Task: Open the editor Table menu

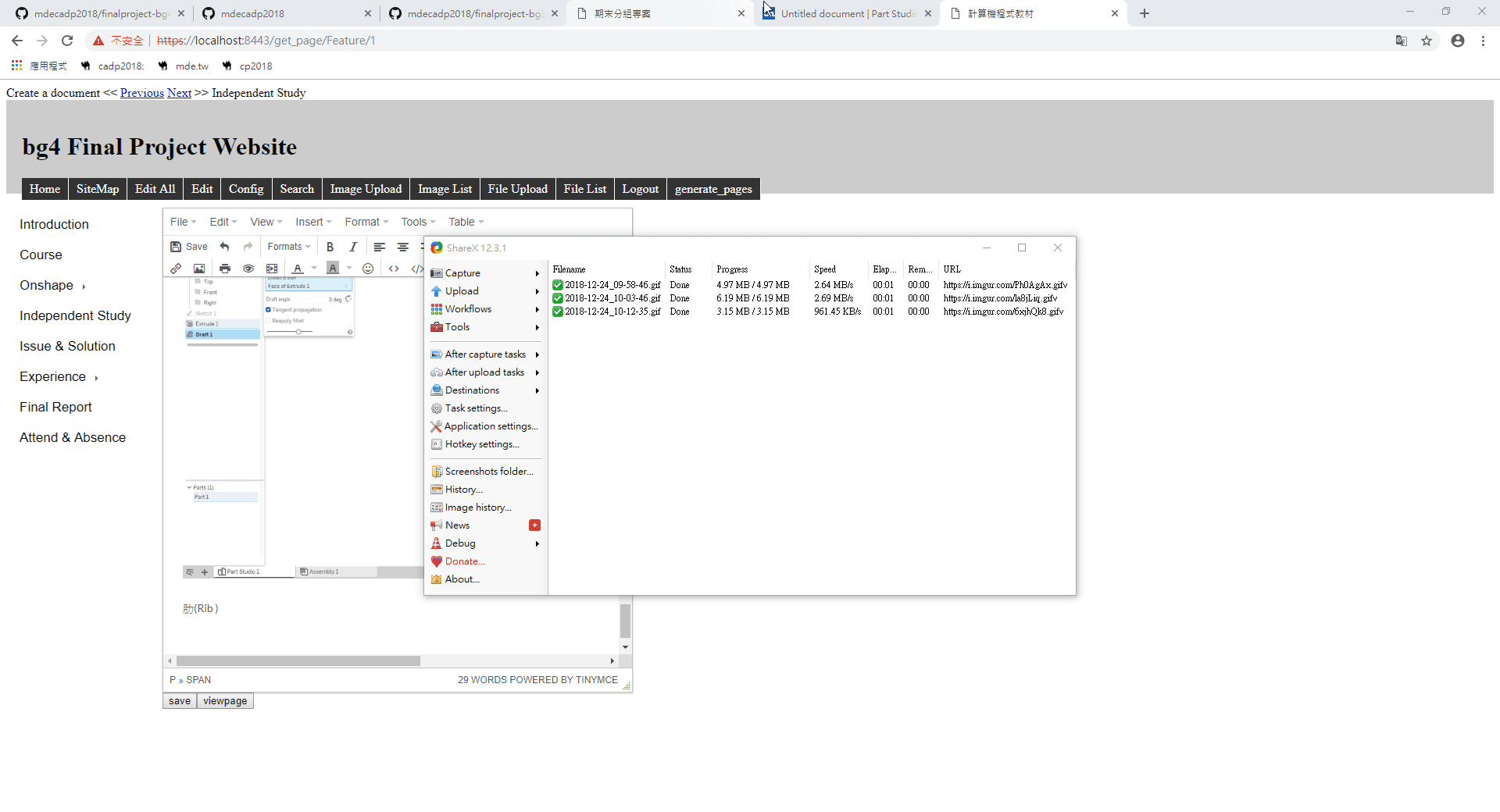Action: (466, 222)
